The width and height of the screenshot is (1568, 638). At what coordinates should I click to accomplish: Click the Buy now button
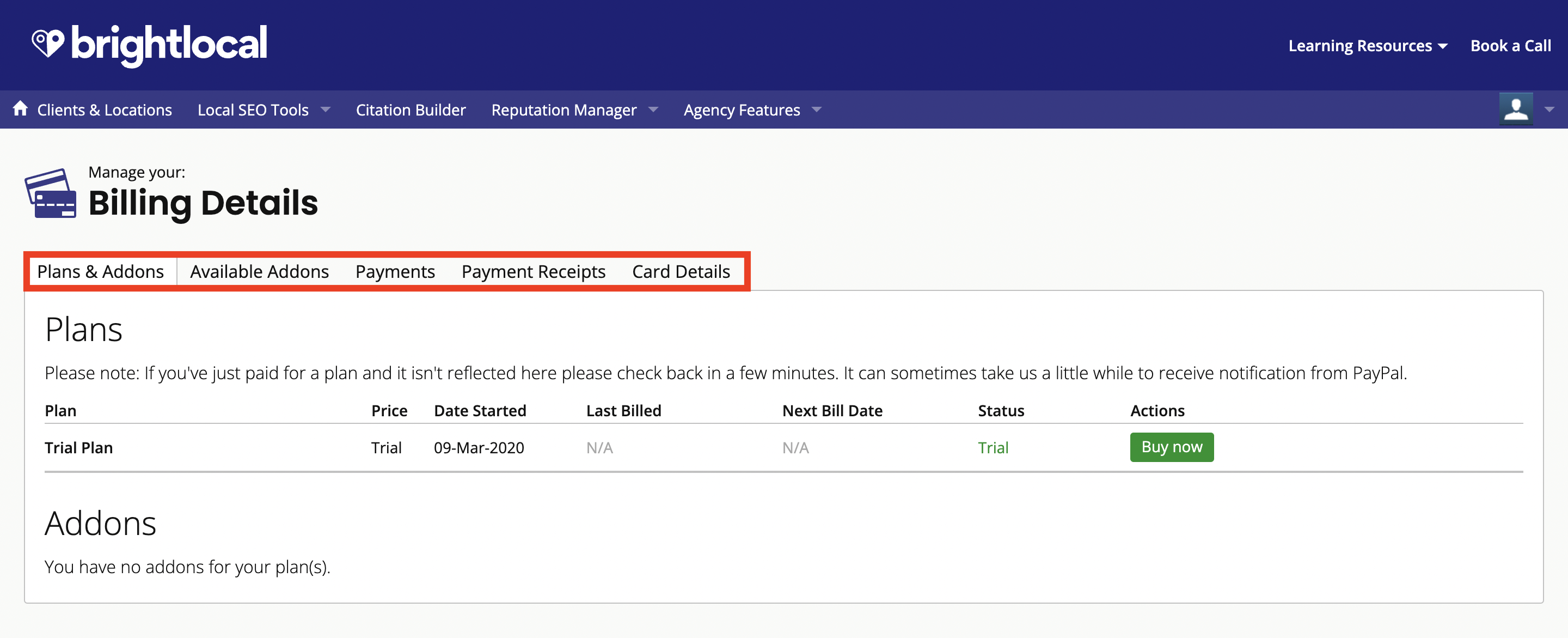click(1171, 447)
